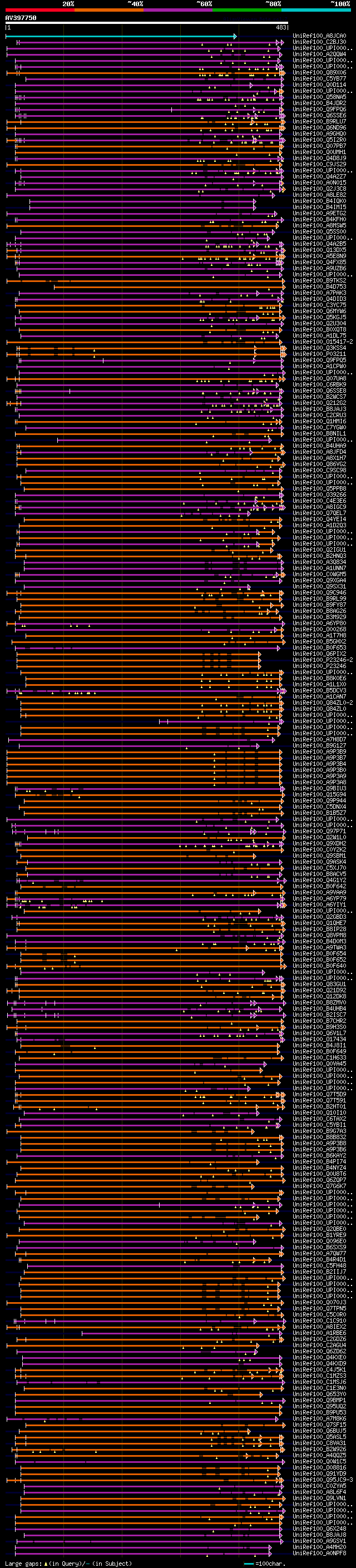Click hit label UniRef100_Q6X248
Image resolution: width=356 pixels, height=1568 pixels.
tap(319, 1529)
